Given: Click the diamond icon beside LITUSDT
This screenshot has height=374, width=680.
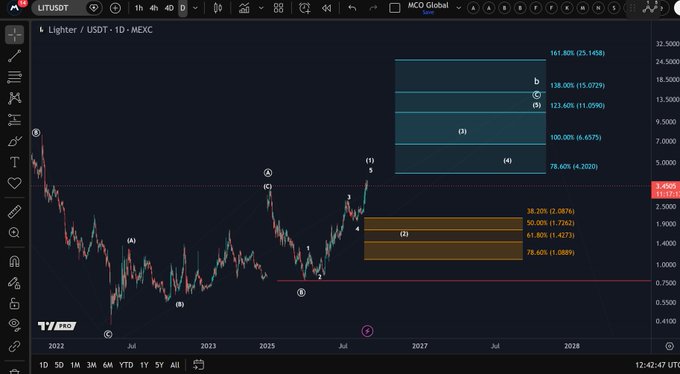Looking at the screenshot, I should pyautogui.click(x=93, y=8).
